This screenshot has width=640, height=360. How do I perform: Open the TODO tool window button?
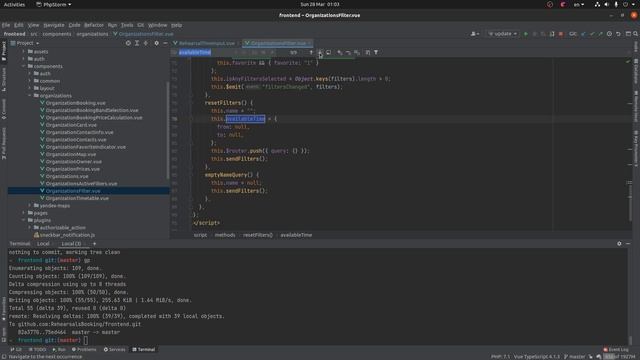tap(38, 349)
